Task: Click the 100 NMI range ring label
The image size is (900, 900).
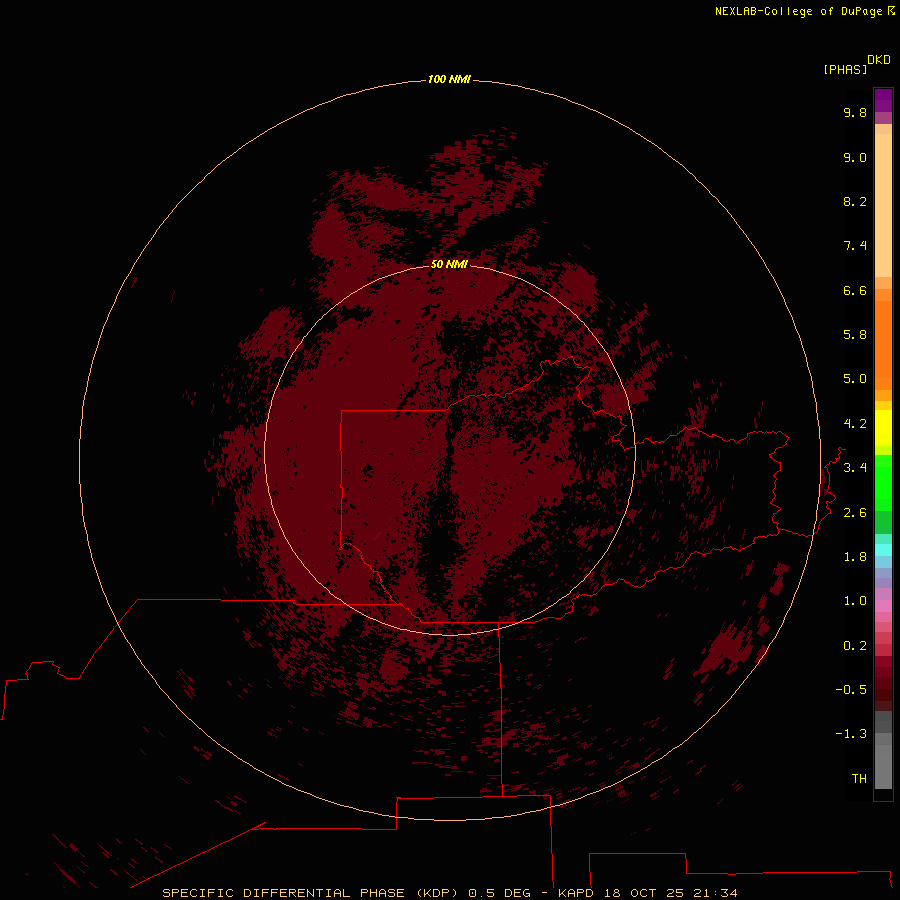Action: tap(449, 79)
